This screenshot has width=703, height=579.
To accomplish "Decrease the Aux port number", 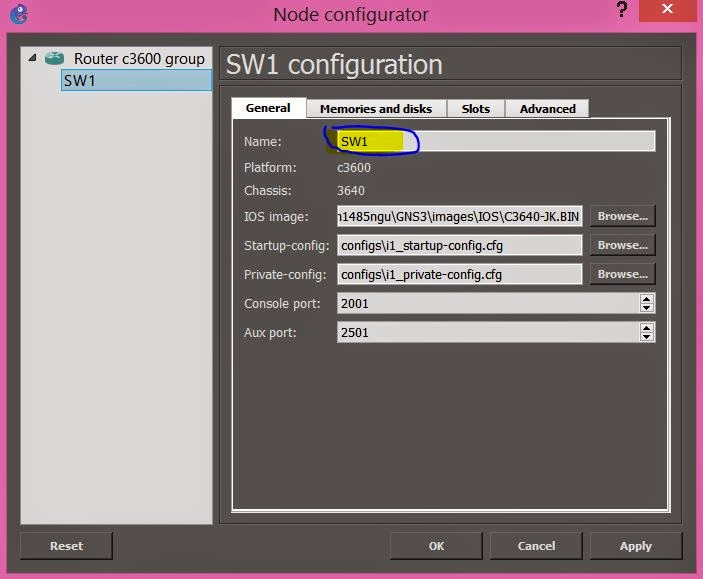I will (647, 337).
